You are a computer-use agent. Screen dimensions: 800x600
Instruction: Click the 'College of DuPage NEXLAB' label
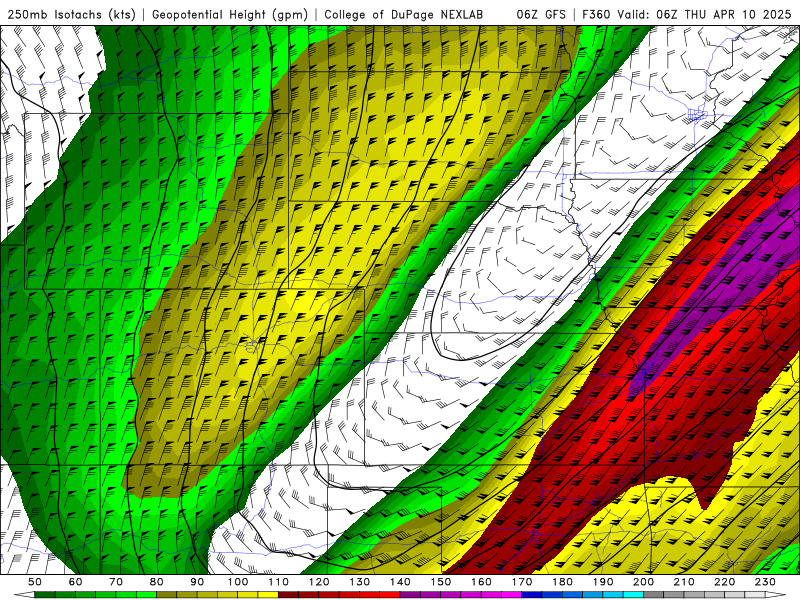pos(404,14)
